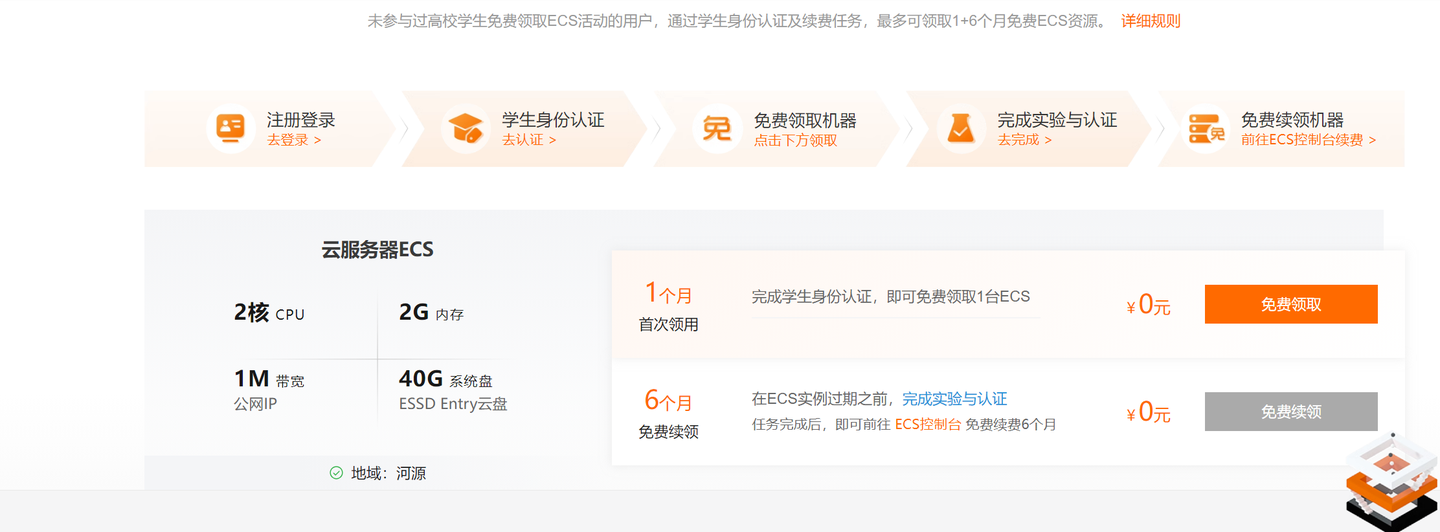The width and height of the screenshot is (1440, 532).
Task: Select the 完成实验与认证 step heading
Action: coord(1057,120)
